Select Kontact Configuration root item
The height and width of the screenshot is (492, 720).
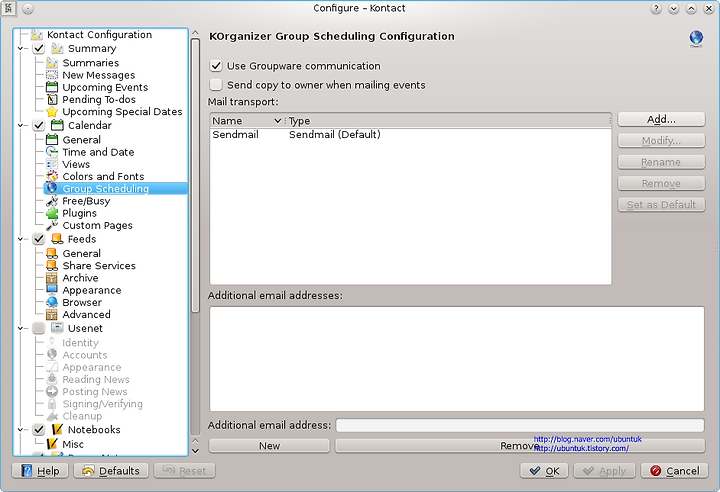tap(99, 34)
